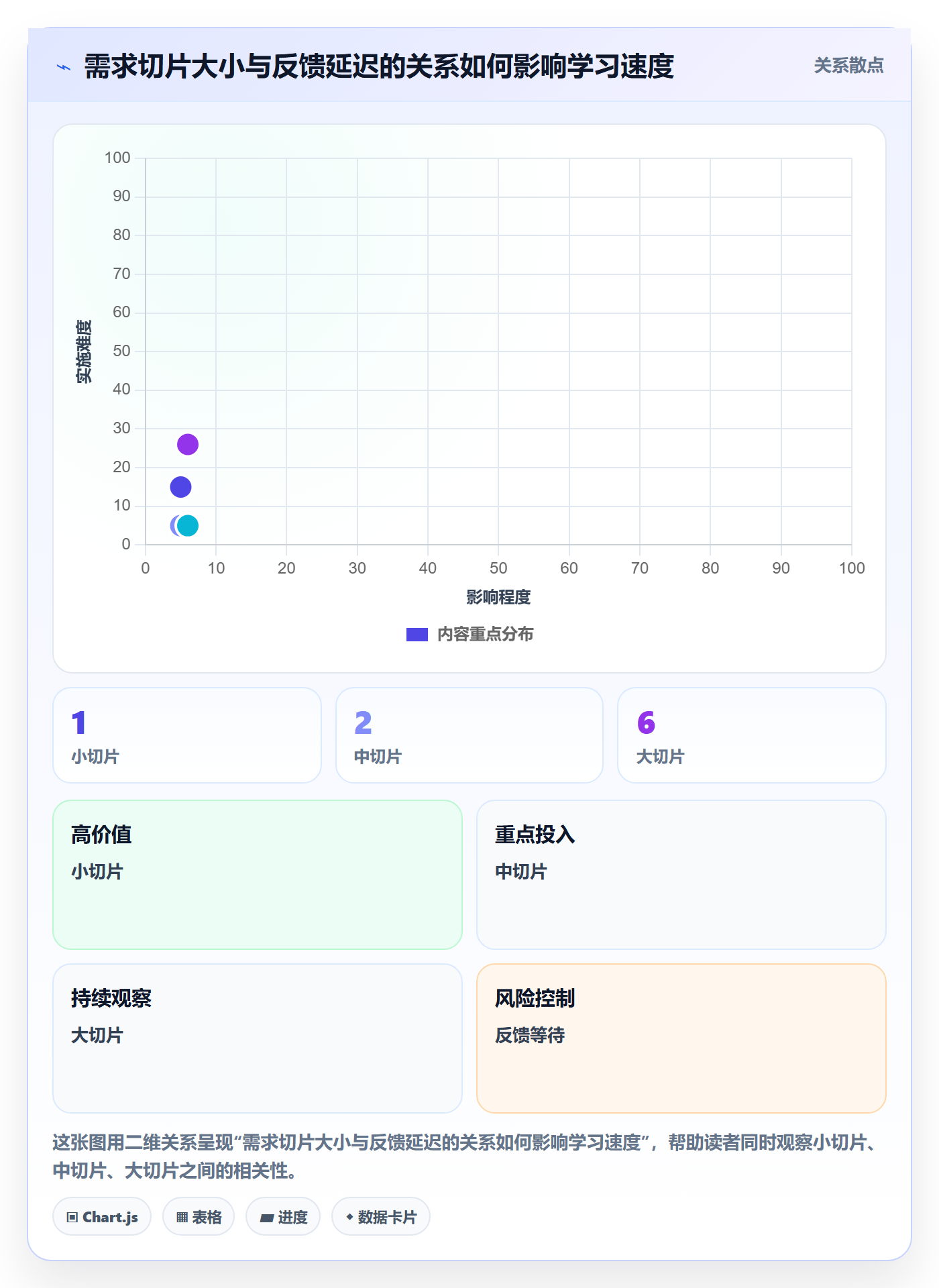Click the 表格 tag
This screenshot has height=1288, width=939.
pos(199,1216)
